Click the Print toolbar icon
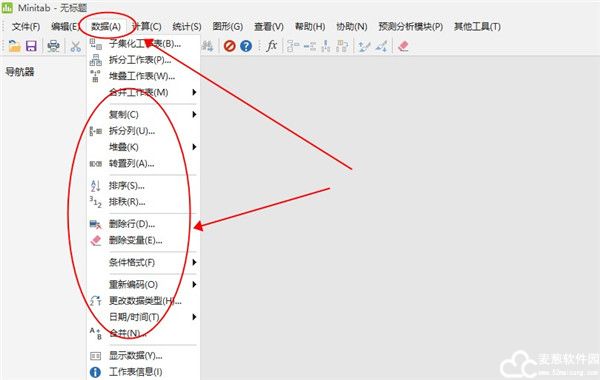Image resolution: width=600 pixels, height=380 pixels. pos(53,46)
